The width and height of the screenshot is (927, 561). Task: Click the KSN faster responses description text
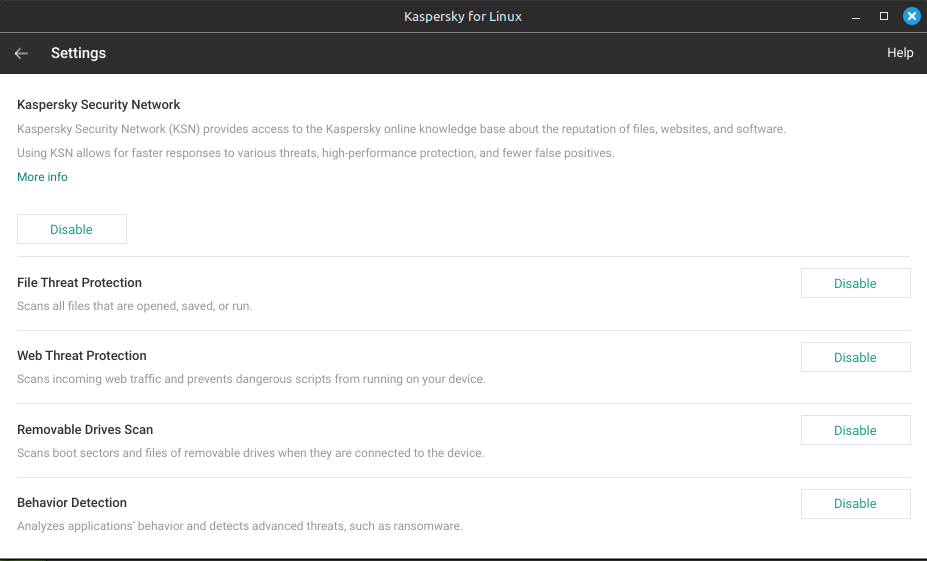coord(316,153)
